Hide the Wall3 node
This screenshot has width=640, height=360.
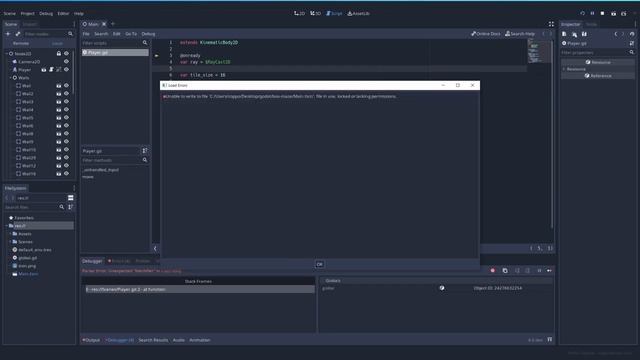[x=67, y=102]
